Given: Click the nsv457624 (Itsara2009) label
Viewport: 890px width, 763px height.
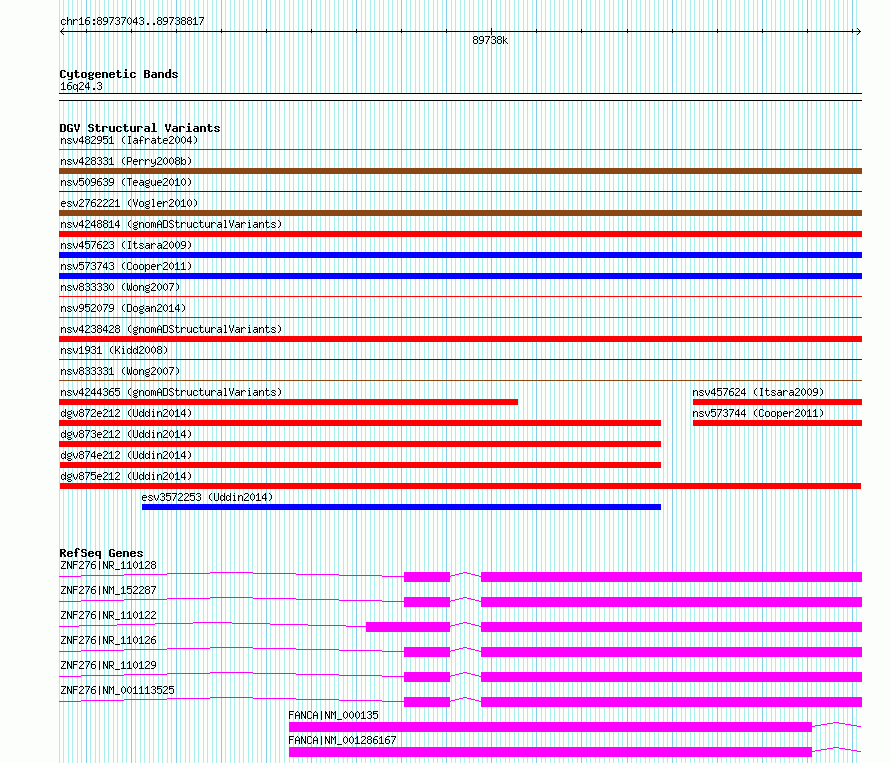Looking at the screenshot, I should [758, 392].
